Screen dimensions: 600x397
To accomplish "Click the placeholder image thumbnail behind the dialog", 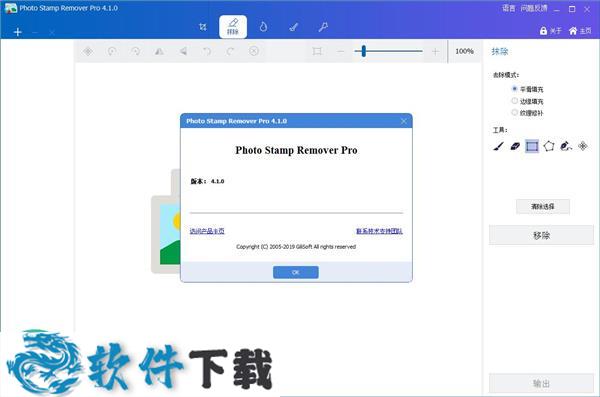I will [165, 234].
